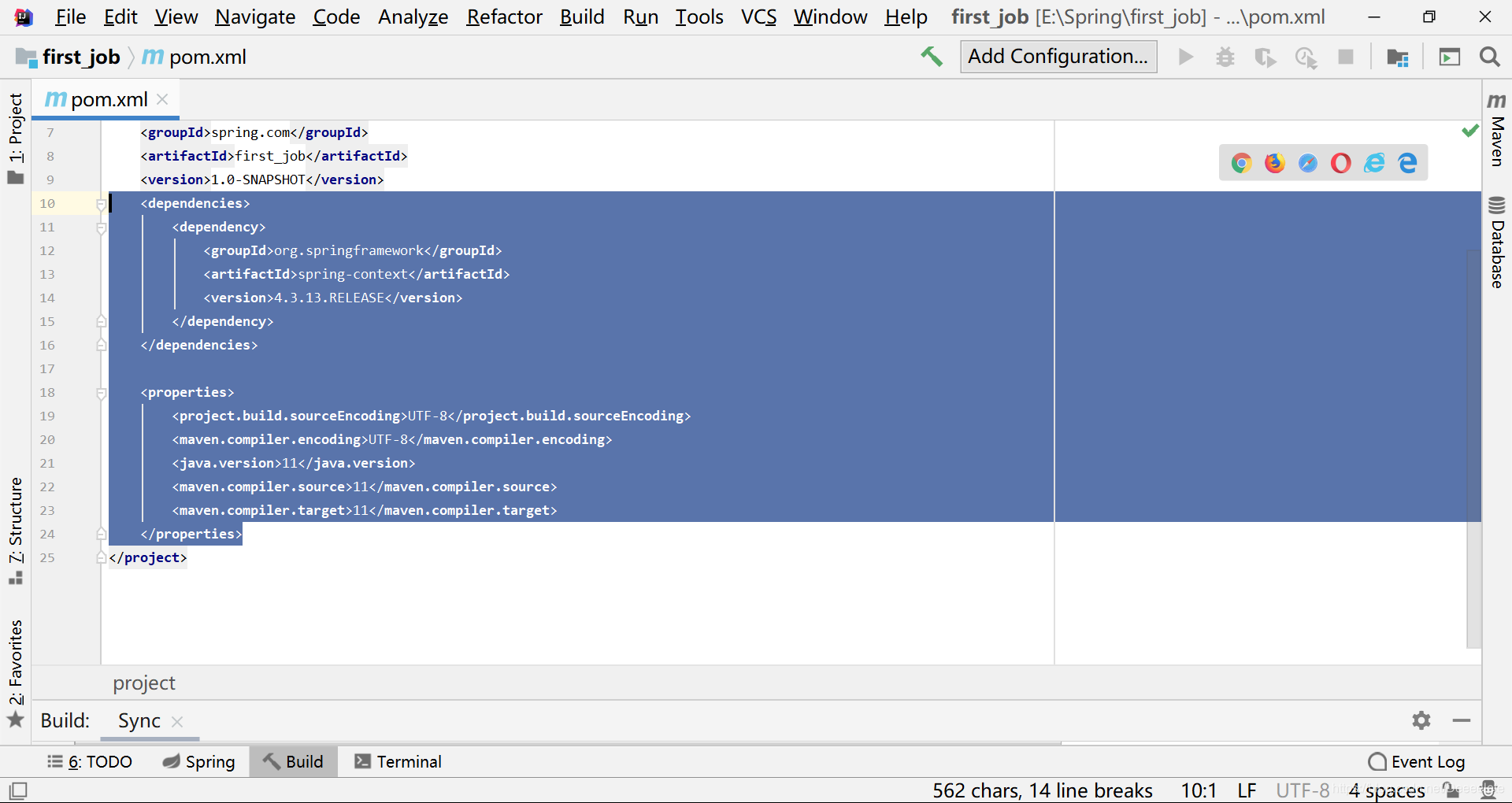Toggle the Terminal tool window
This screenshot has height=803, width=1512.
[x=398, y=761]
